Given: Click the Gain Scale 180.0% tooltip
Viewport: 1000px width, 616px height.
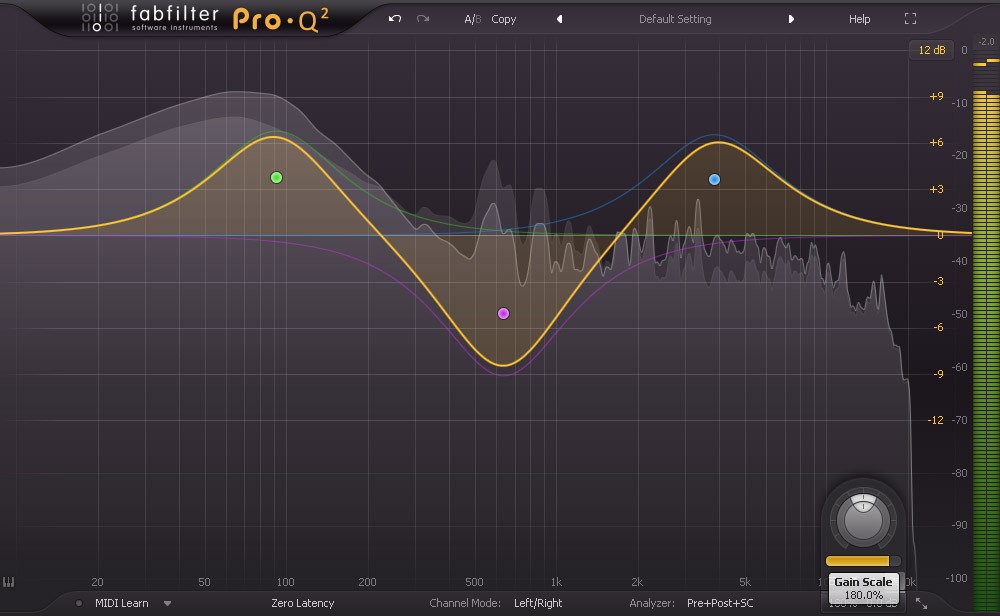Looking at the screenshot, I should point(863,588).
